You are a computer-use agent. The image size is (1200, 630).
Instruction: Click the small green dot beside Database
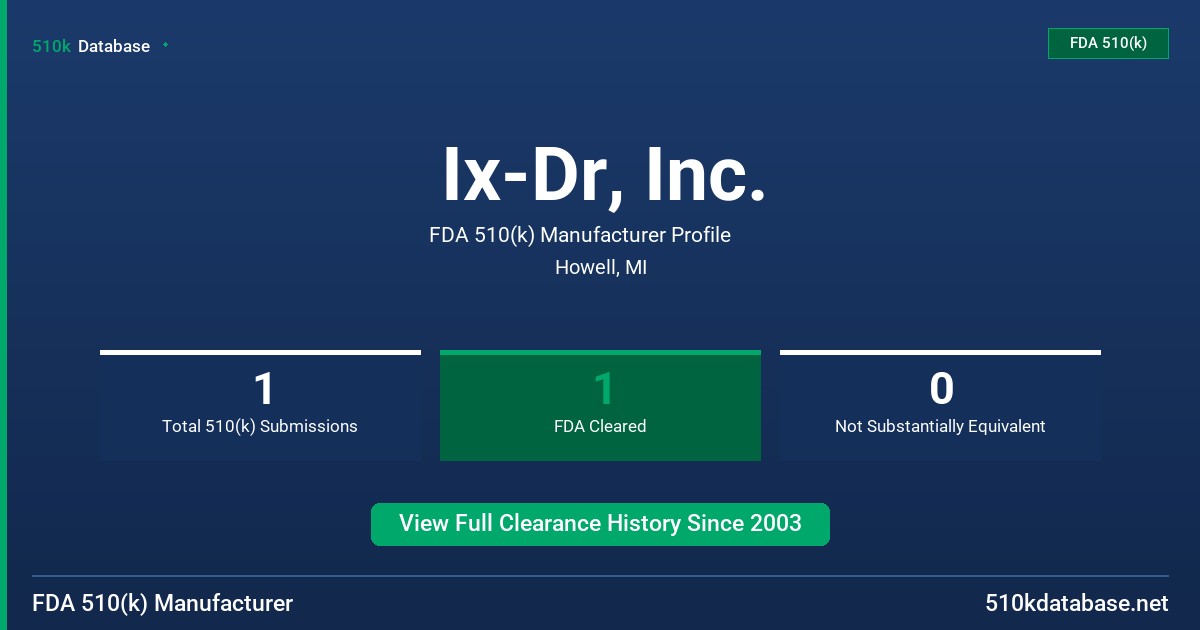(165, 45)
